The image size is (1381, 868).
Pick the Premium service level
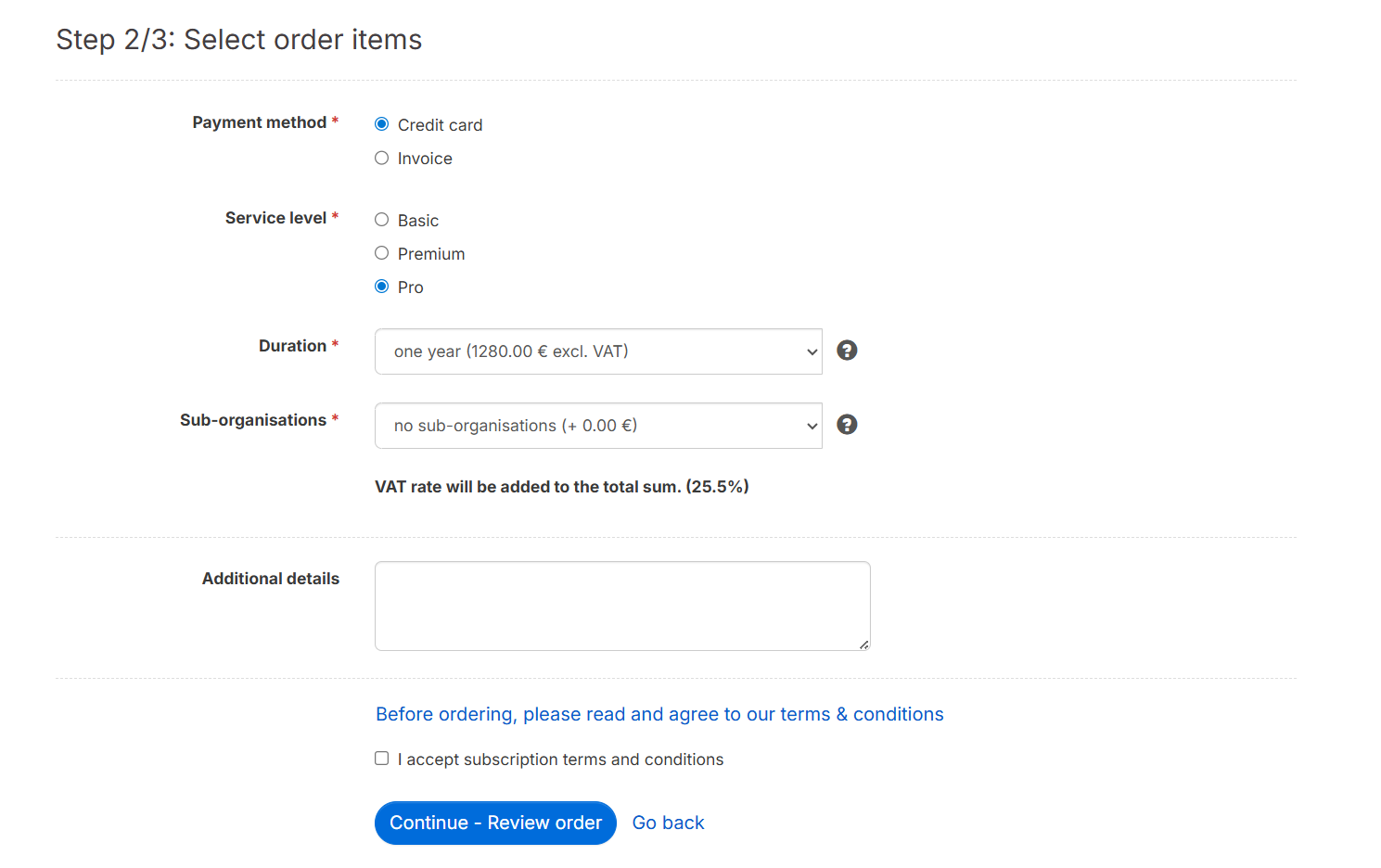tap(382, 253)
